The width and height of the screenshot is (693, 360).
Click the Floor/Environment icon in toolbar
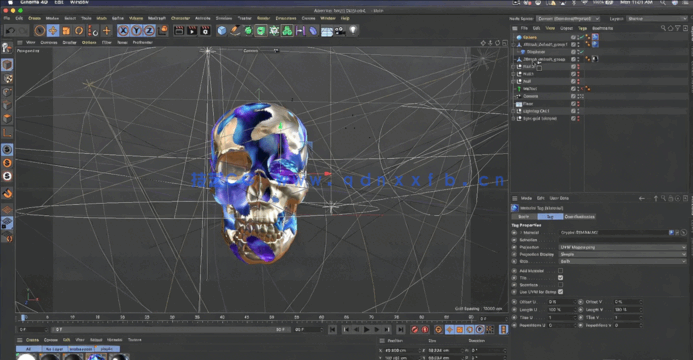tap(327, 30)
